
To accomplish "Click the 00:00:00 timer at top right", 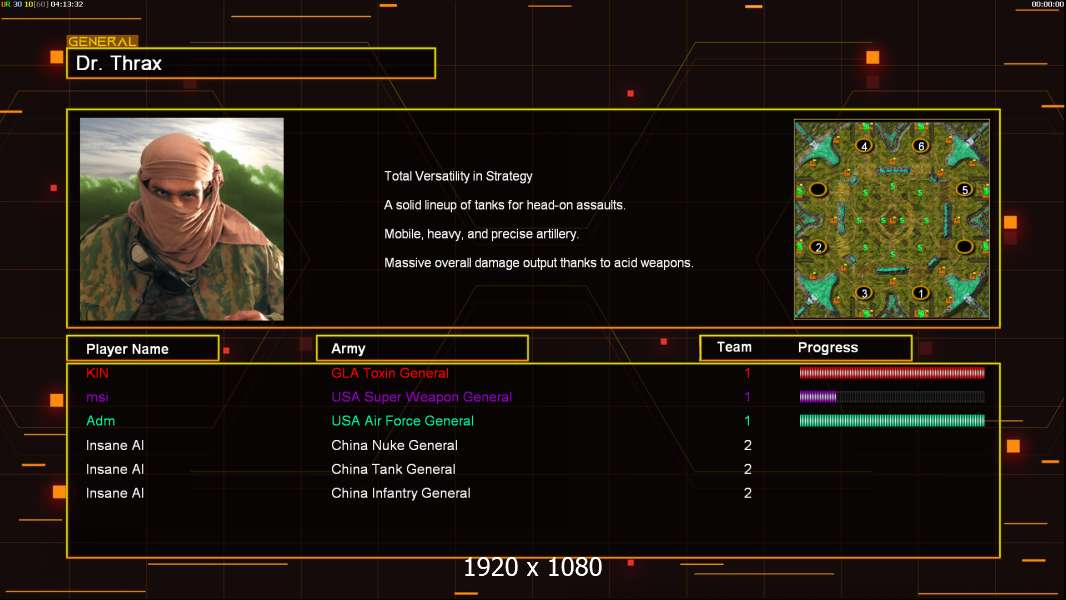I will (1048, 4).
